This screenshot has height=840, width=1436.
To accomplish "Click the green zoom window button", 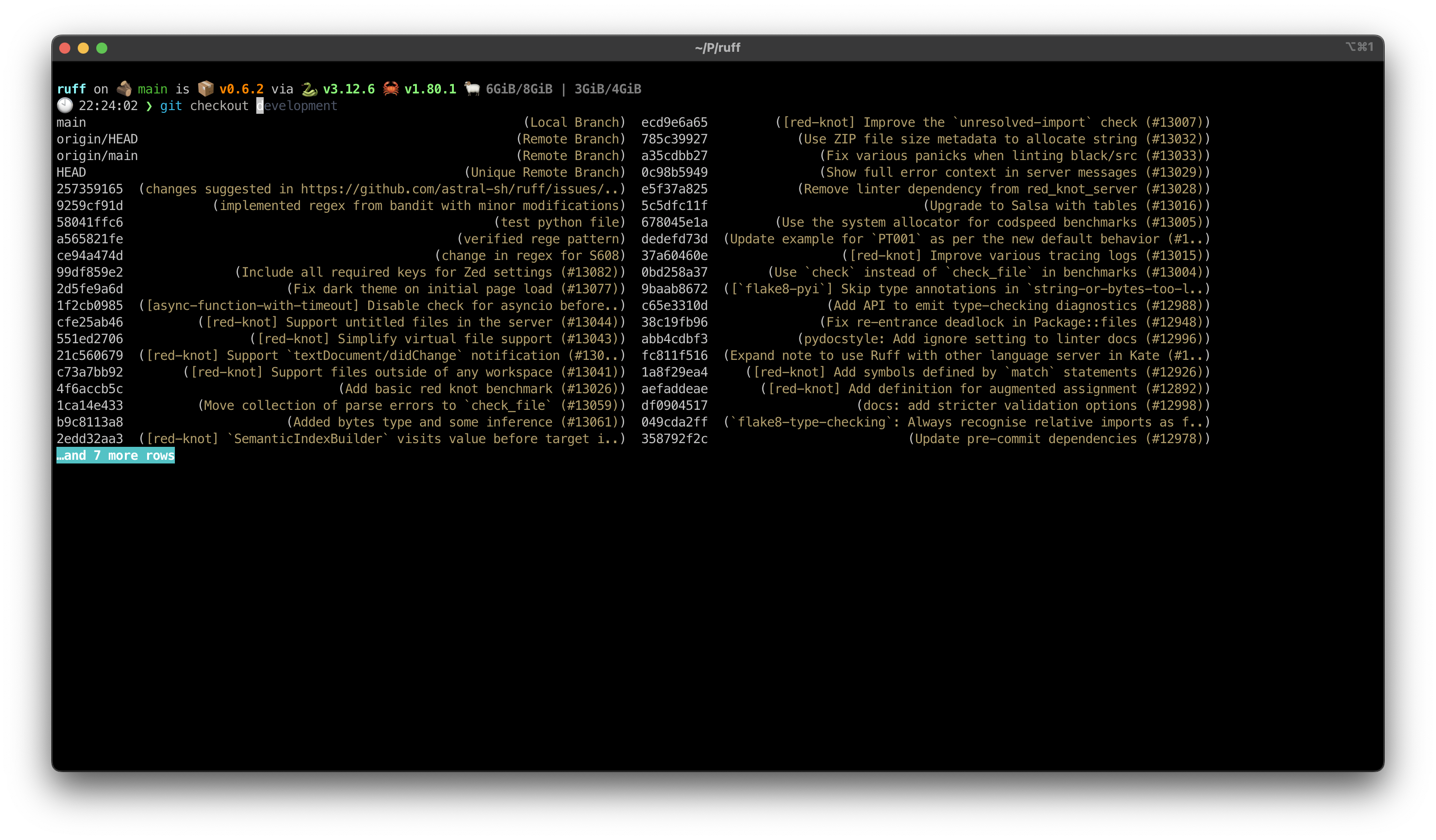I will [102, 48].
